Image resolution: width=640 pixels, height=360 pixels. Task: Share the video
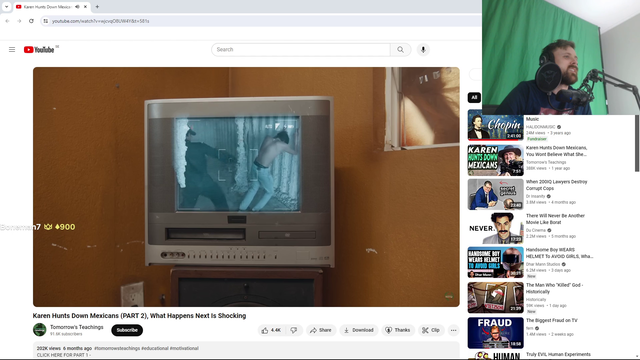321,330
